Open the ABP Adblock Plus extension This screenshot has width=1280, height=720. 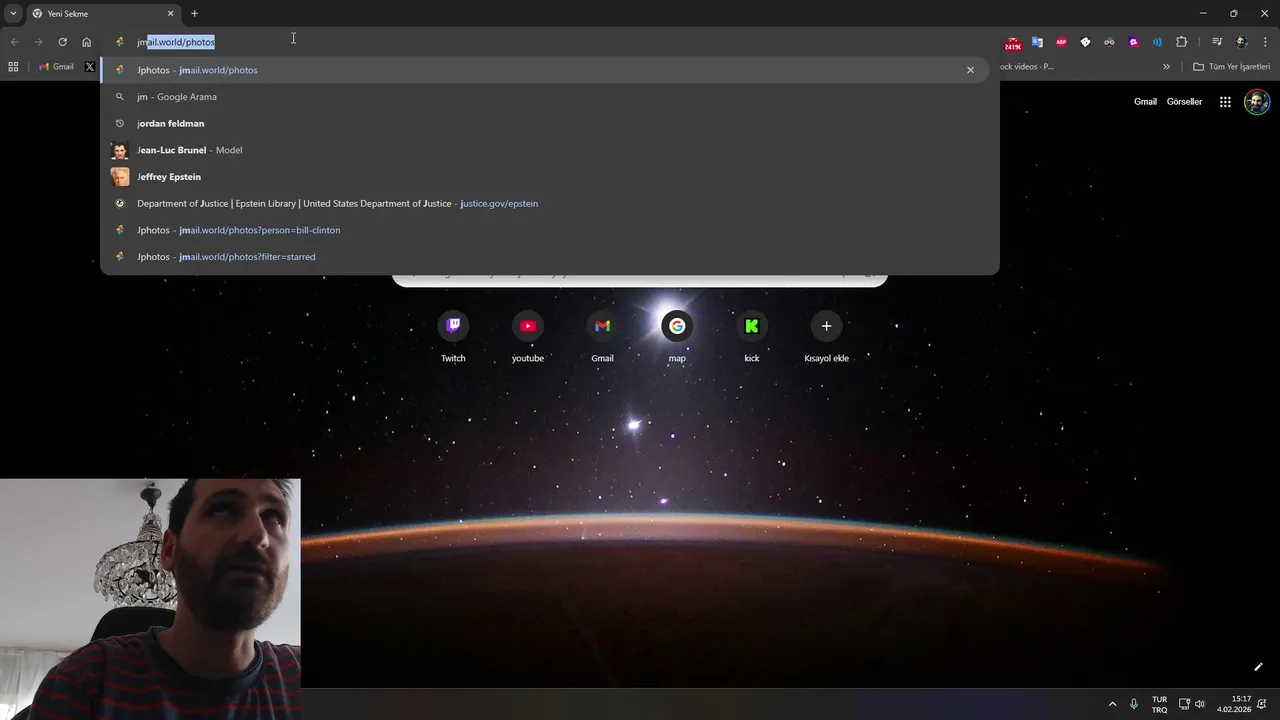[x=1061, y=42]
